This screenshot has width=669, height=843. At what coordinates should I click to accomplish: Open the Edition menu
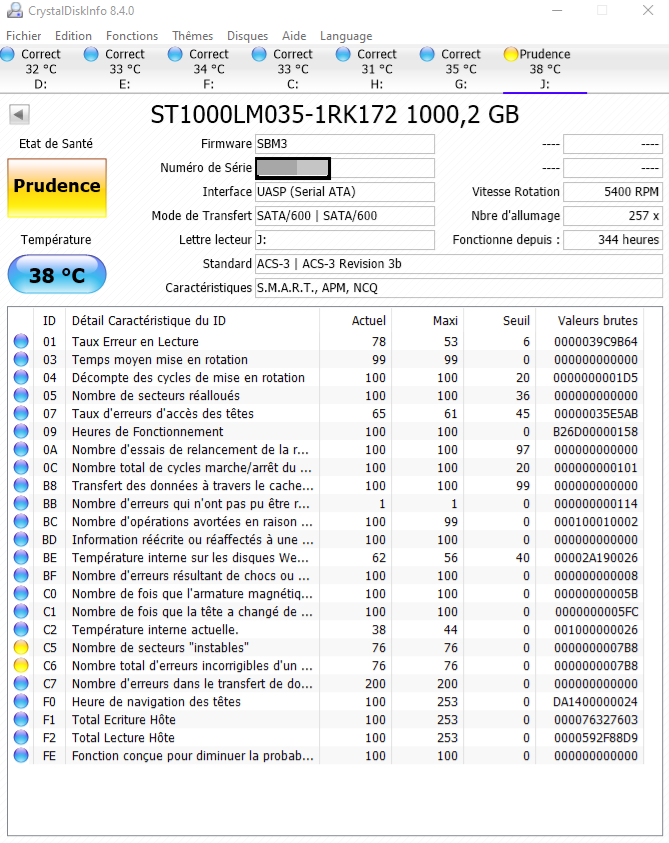click(x=73, y=36)
